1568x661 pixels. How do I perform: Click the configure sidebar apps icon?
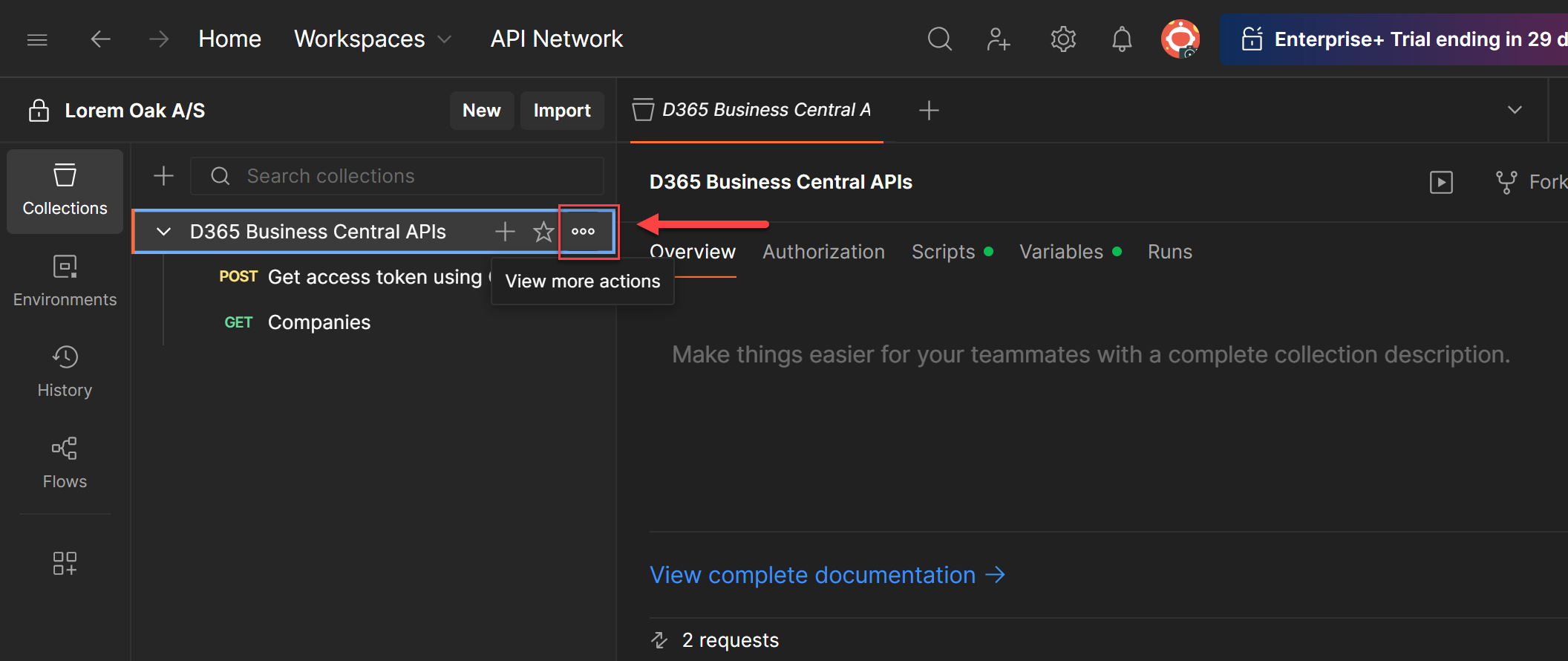point(65,563)
